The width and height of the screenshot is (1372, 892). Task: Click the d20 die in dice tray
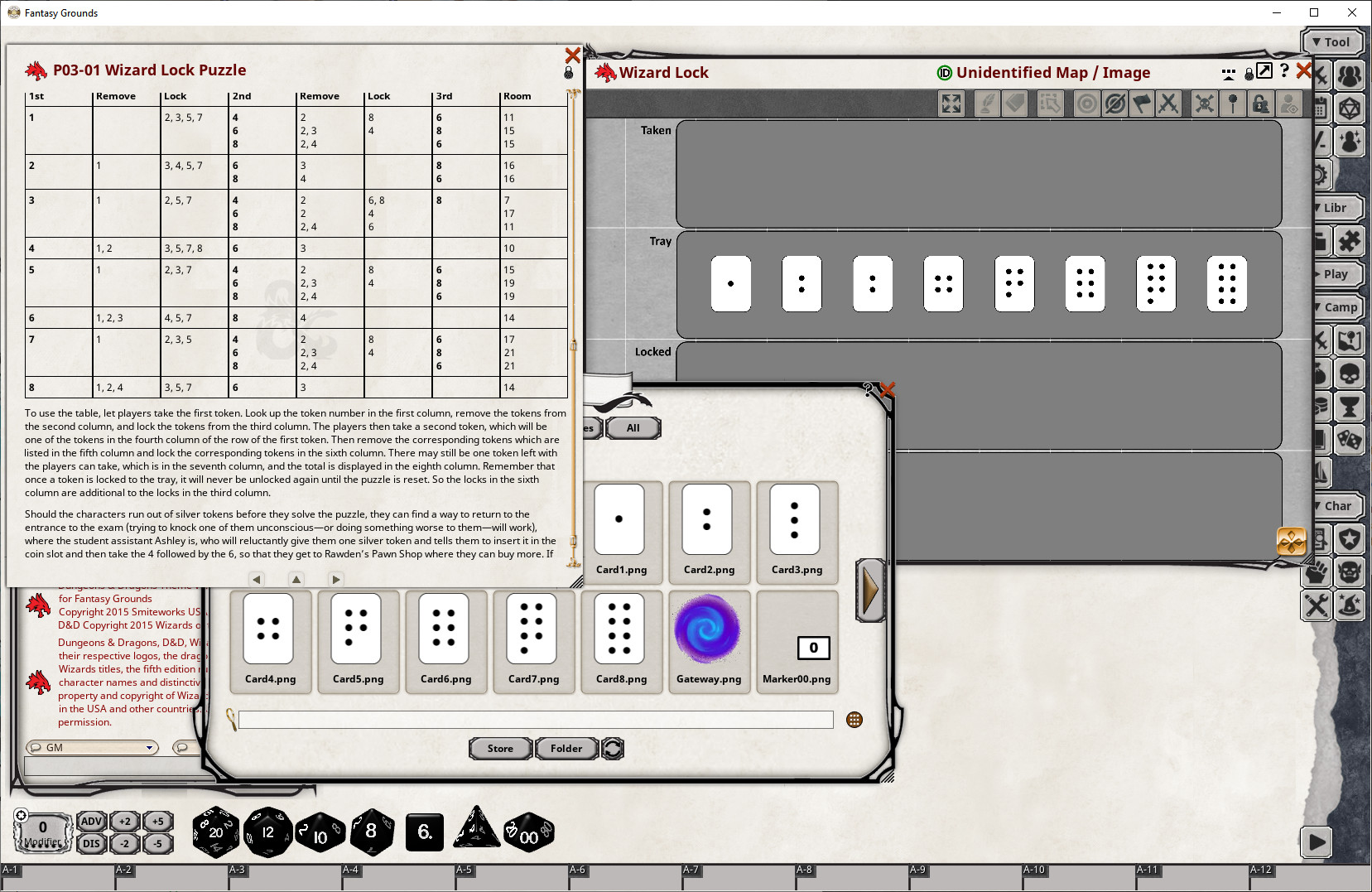click(215, 832)
